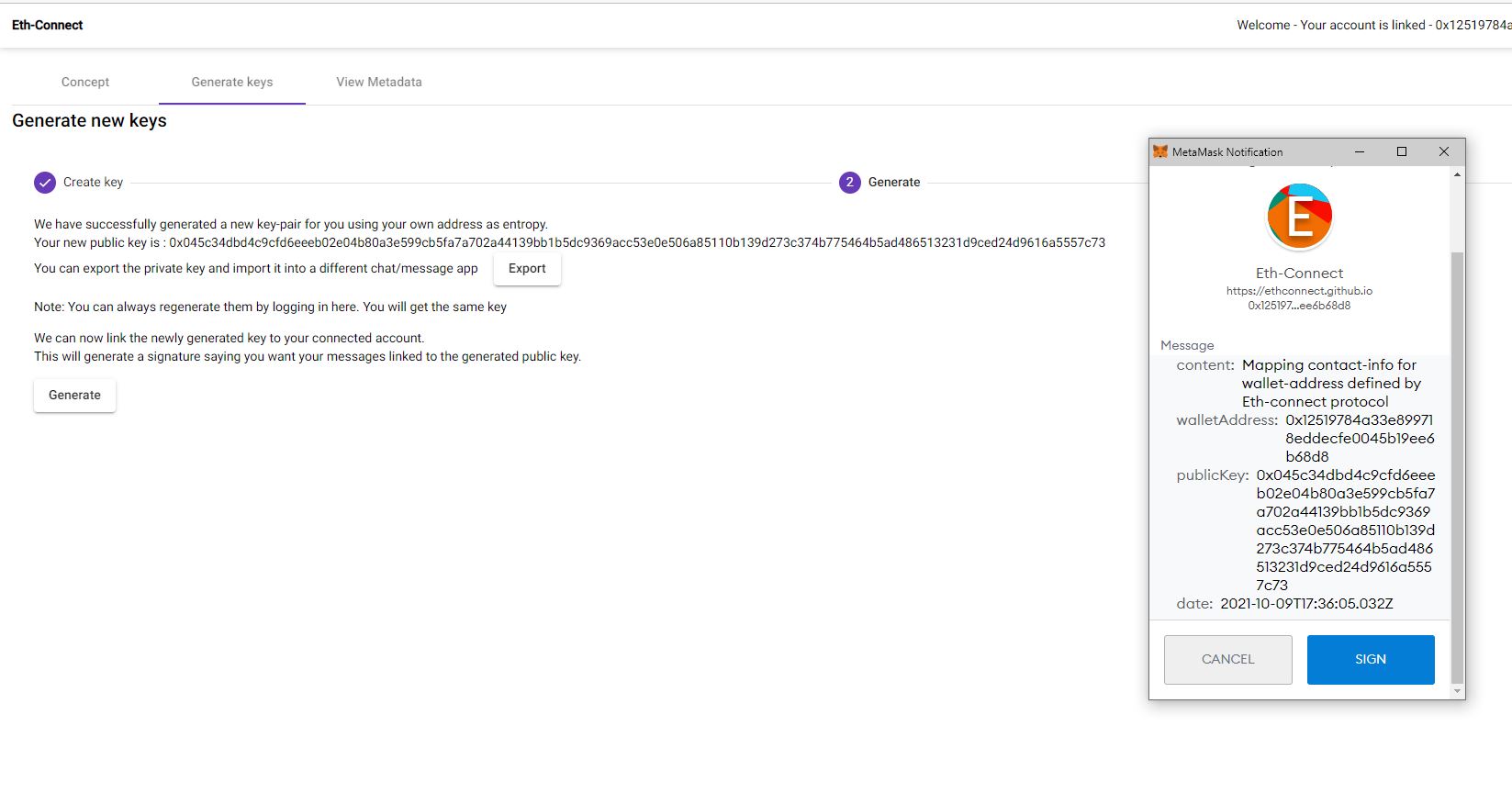Click the step 2 Generate circle icon
The image size is (1512, 793).
(849, 183)
